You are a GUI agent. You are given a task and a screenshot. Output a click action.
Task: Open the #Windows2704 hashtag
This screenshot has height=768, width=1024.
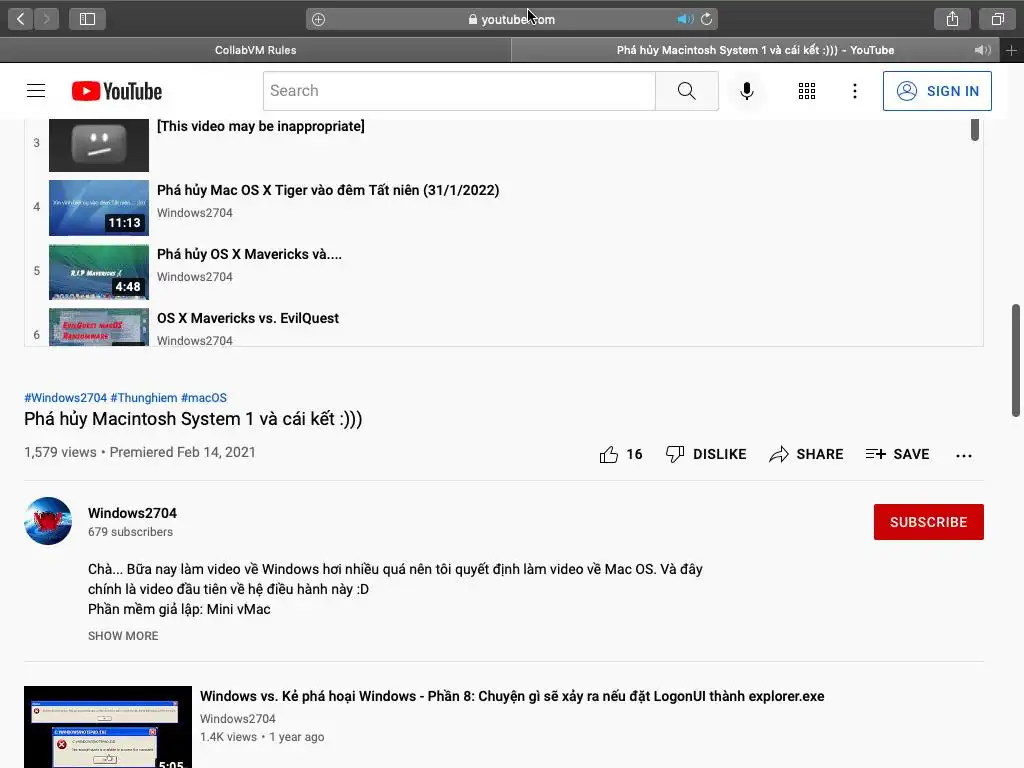coord(65,398)
